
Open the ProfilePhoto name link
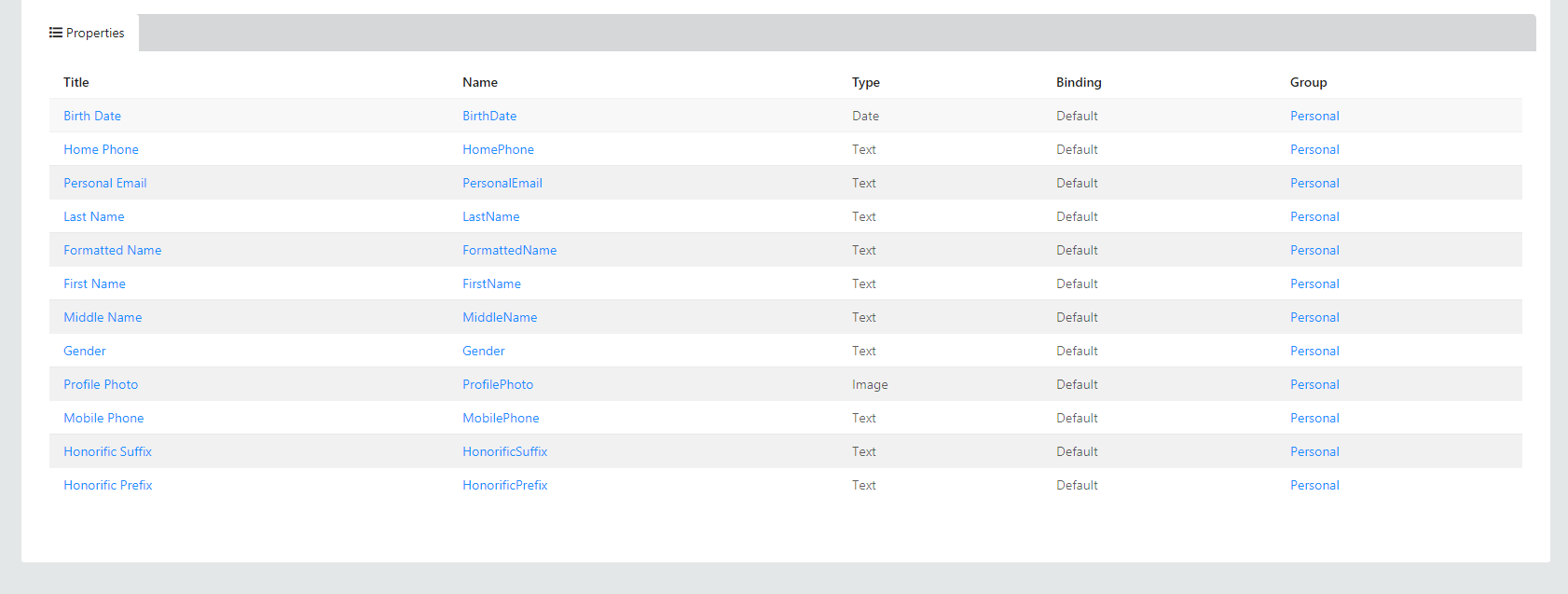498,384
